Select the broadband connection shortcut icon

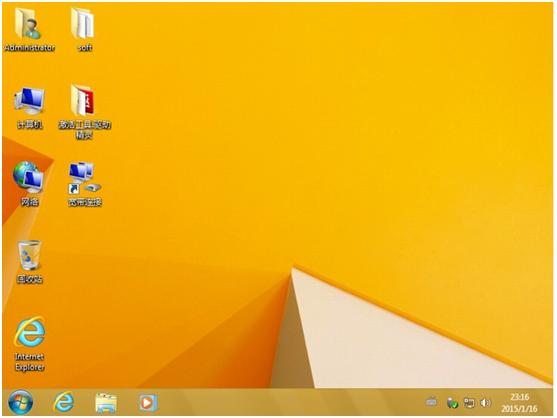[x=85, y=178]
